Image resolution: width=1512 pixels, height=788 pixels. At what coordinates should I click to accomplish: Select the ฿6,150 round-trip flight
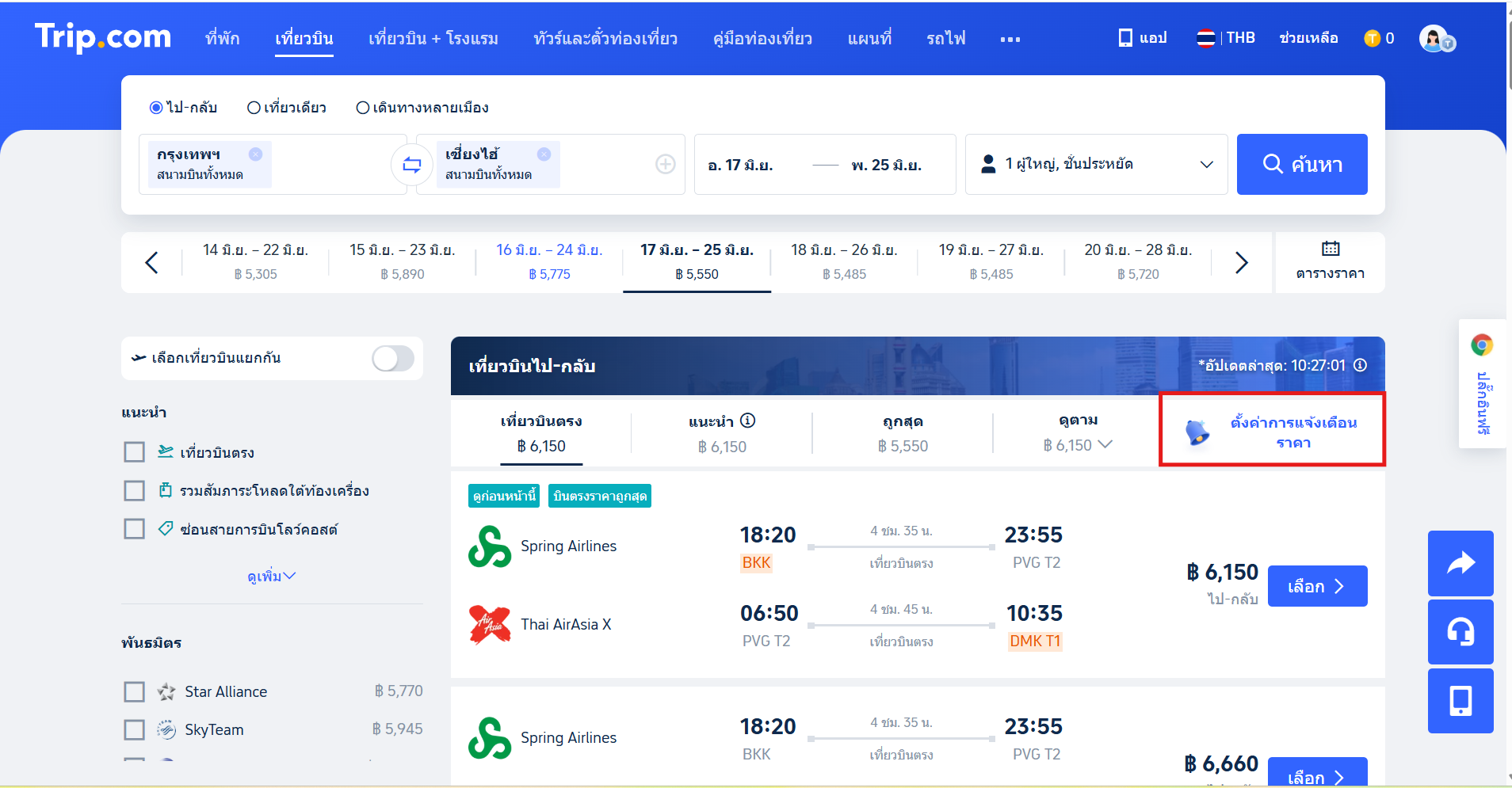click(x=1317, y=586)
